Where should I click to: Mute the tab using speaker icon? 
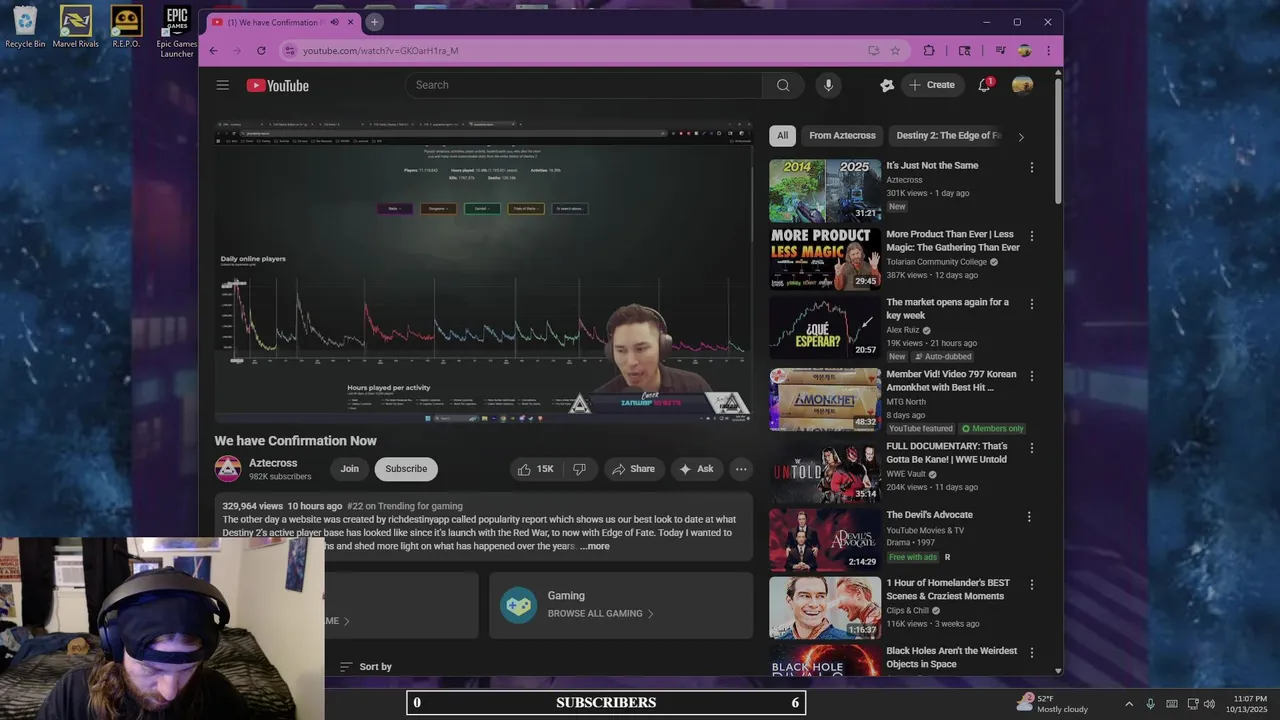pyautogui.click(x=335, y=22)
